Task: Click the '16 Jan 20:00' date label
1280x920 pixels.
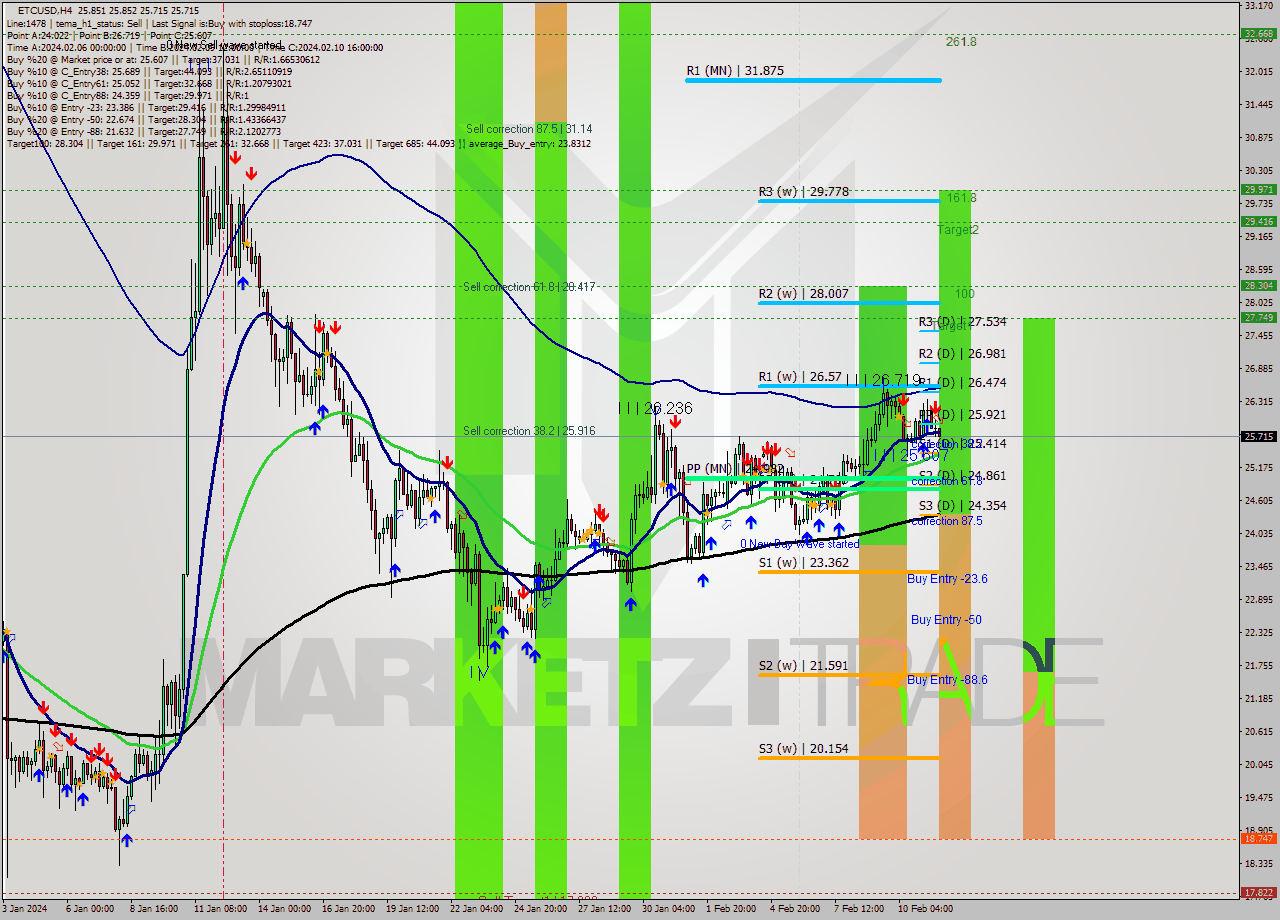Action: pyautogui.click(x=348, y=909)
